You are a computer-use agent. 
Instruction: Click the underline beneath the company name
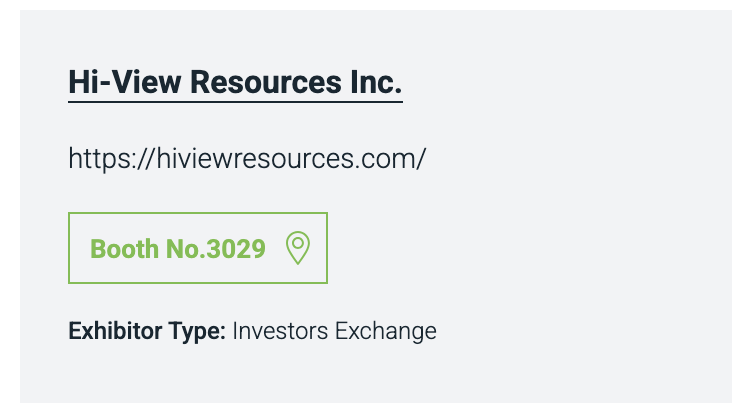235,101
